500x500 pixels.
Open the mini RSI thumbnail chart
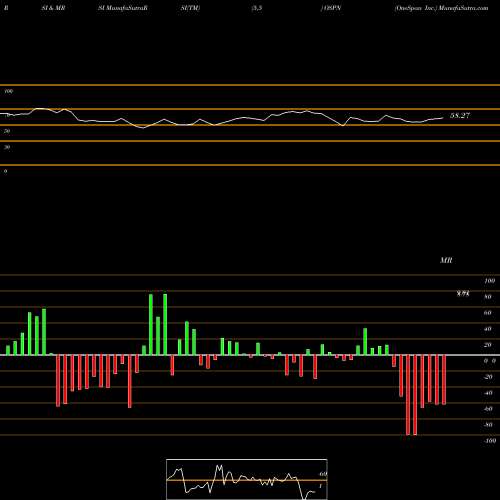[247, 479]
